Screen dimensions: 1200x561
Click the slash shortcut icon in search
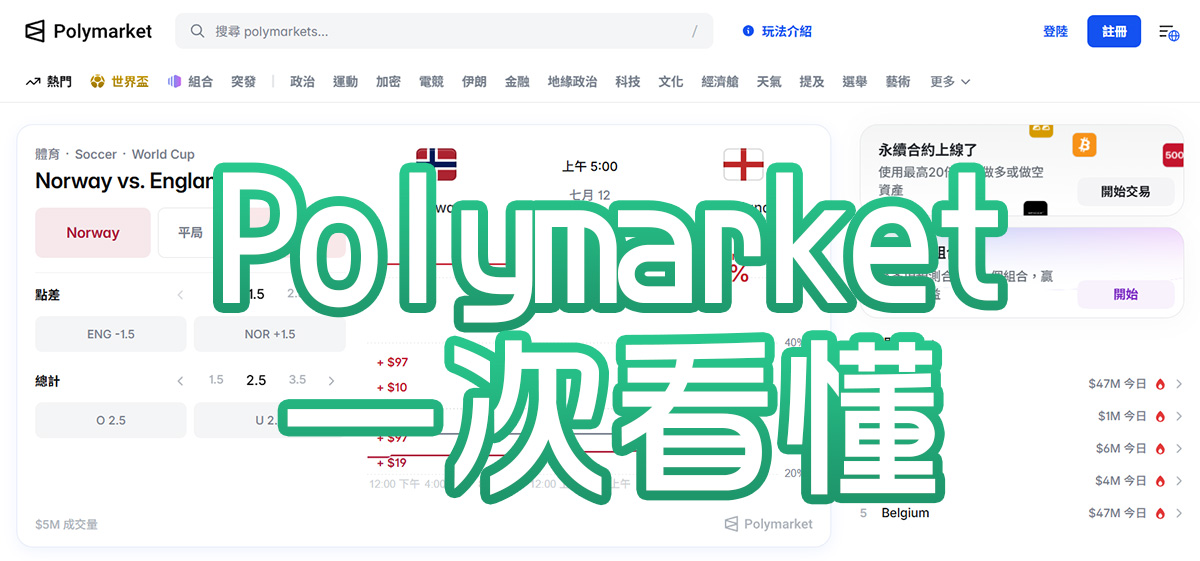point(694,31)
